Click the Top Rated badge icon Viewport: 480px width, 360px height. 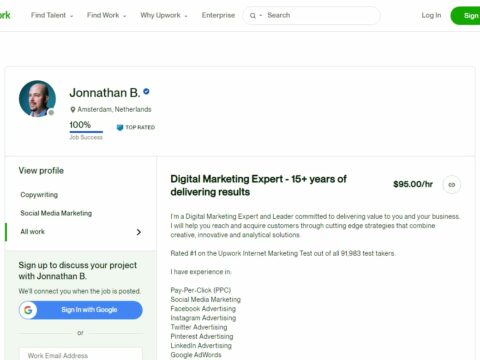click(x=120, y=127)
